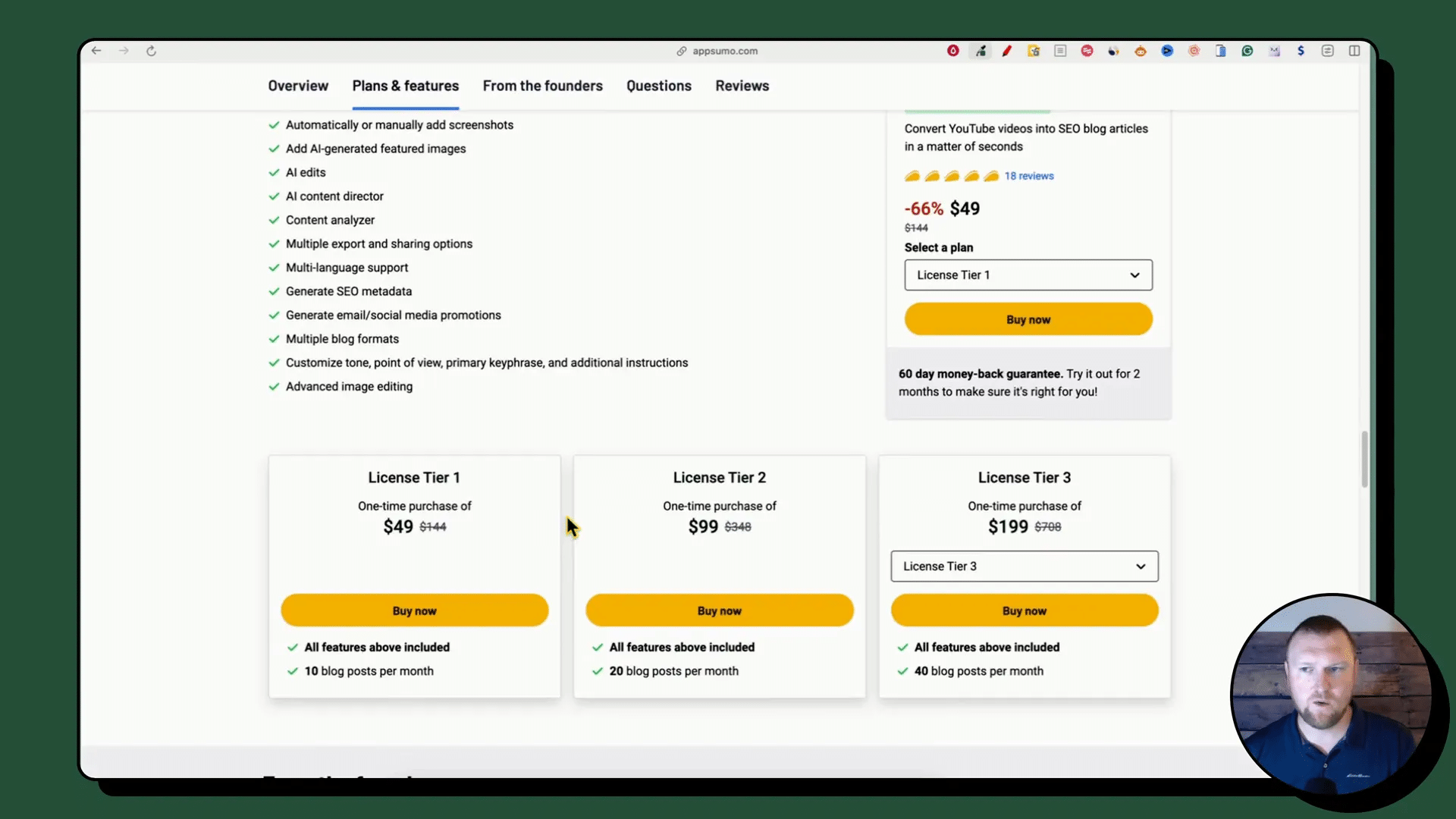Click "10 blog posts per month"
Viewport: 1456px width, 819px height.
click(x=369, y=671)
